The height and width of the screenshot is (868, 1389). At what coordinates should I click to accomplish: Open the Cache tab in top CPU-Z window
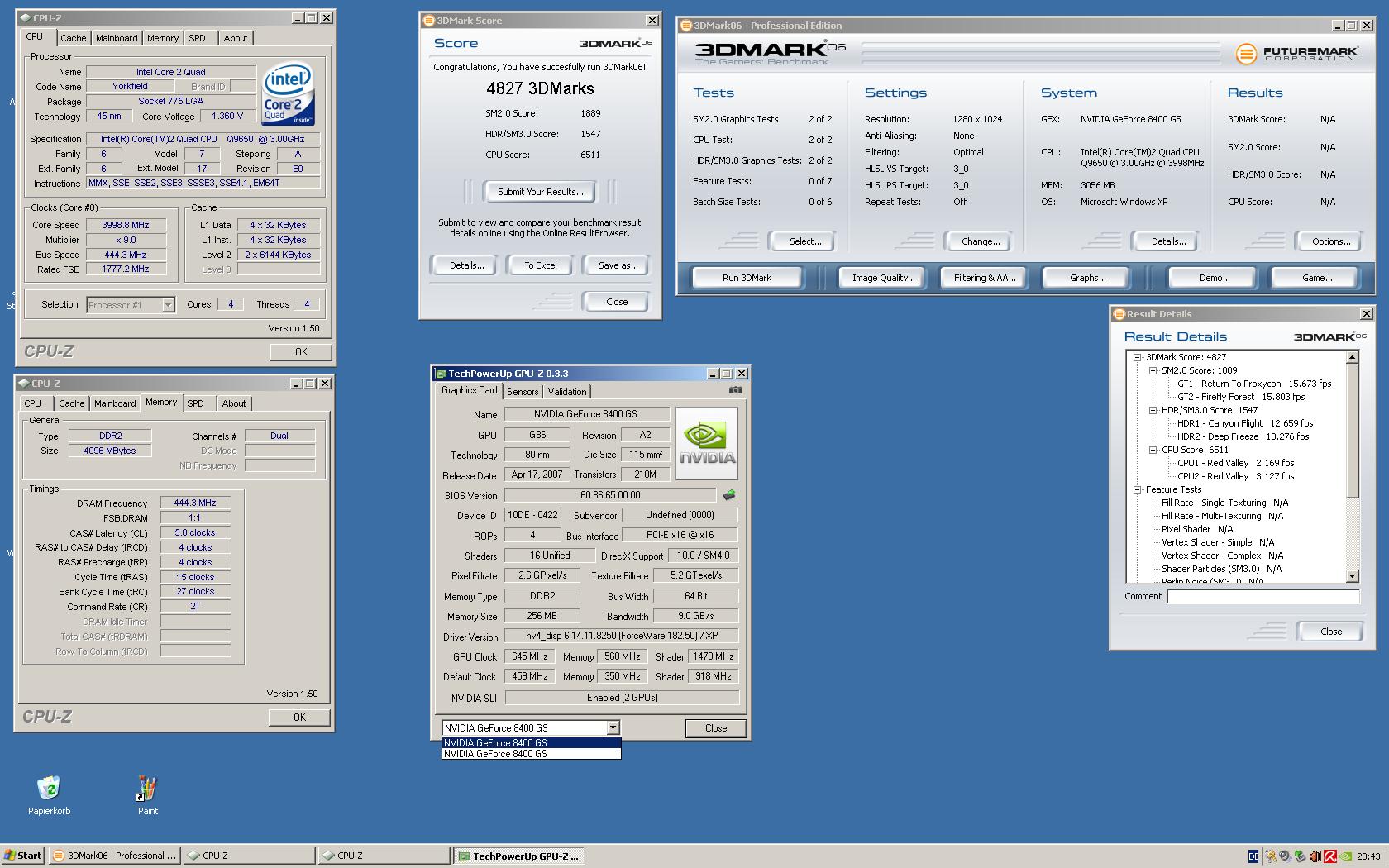73,38
